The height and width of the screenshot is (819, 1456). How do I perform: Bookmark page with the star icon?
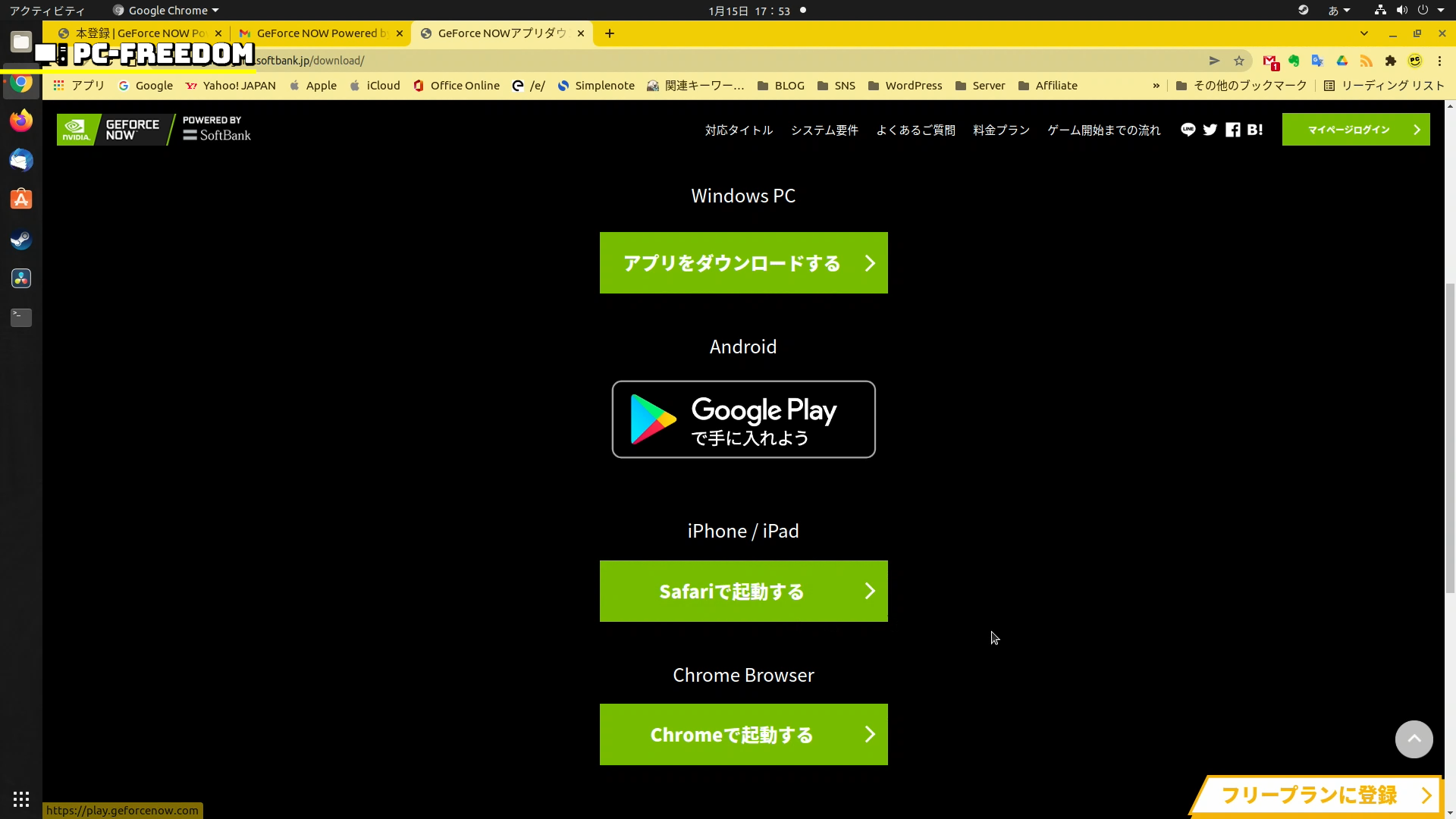1239,61
